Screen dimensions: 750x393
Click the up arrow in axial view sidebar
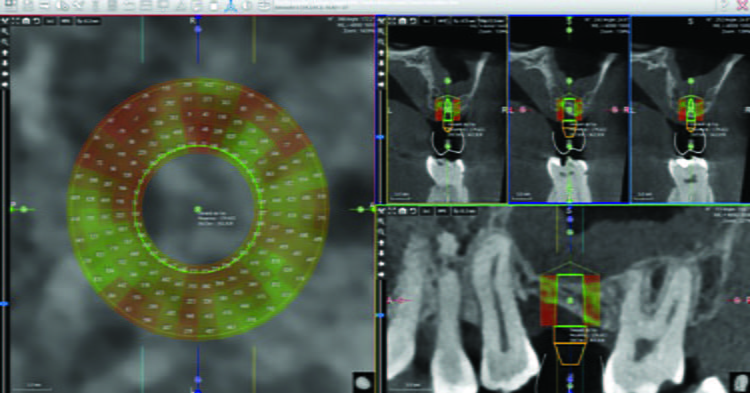pos(5,53)
